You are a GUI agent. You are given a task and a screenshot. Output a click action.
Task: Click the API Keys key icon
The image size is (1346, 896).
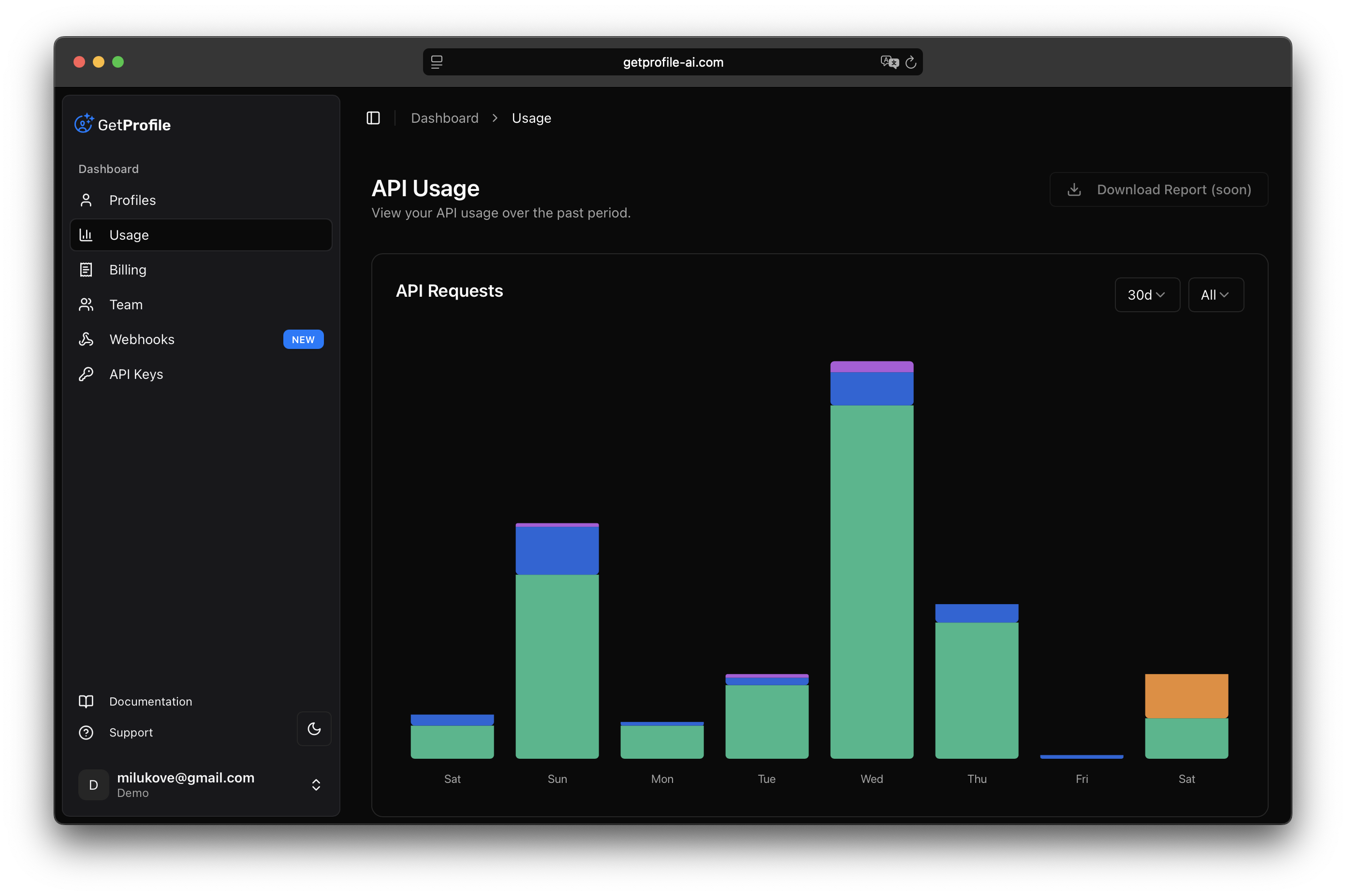pos(86,374)
